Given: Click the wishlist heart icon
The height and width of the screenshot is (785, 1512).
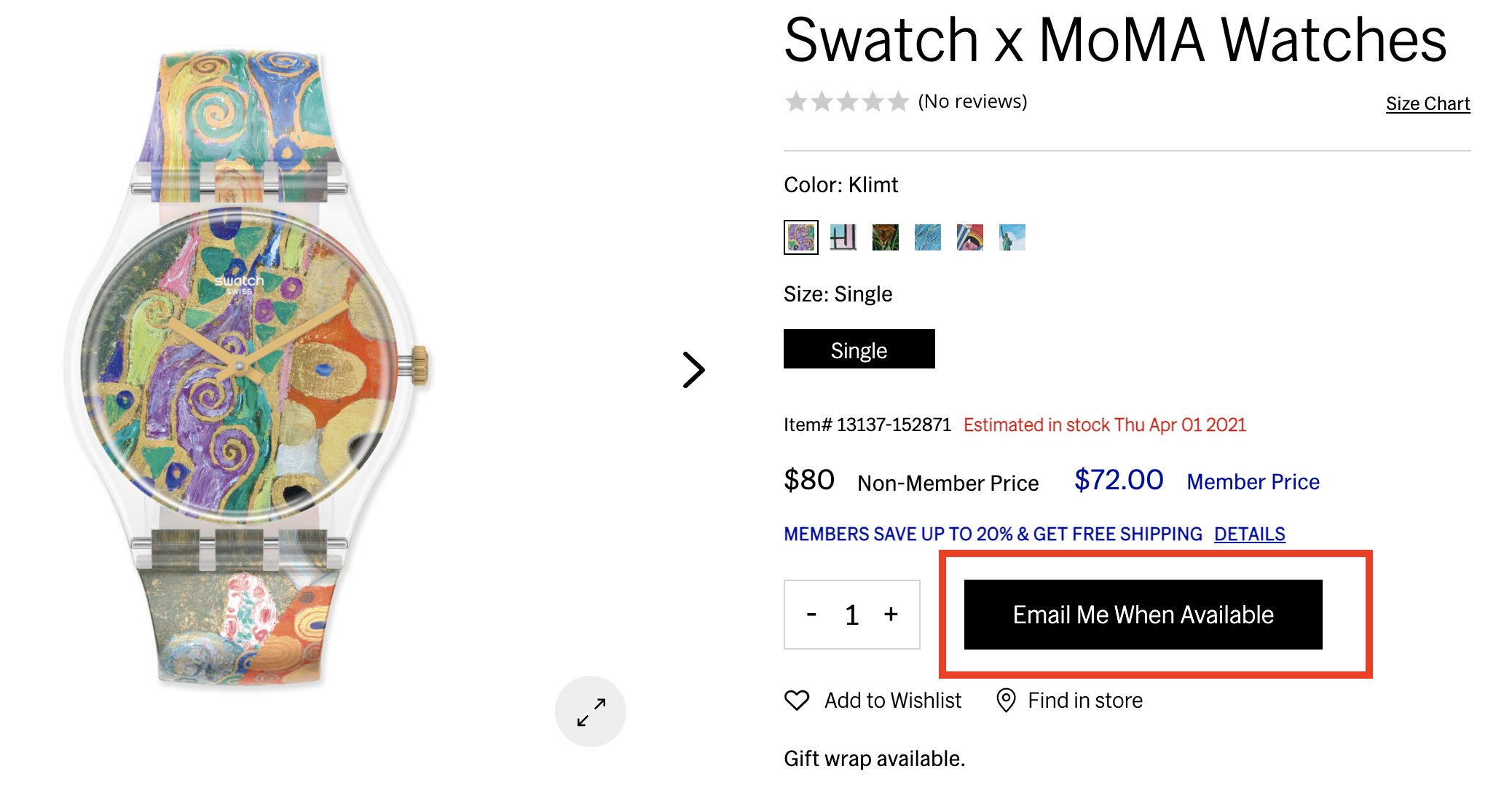Looking at the screenshot, I should click(x=797, y=701).
